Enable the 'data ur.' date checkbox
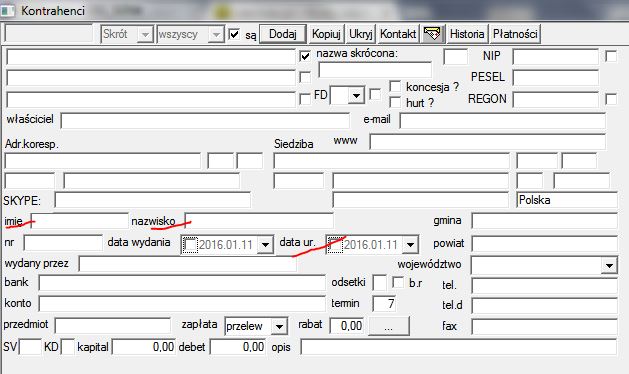The height and width of the screenshot is (374, 629). point(335,244)
